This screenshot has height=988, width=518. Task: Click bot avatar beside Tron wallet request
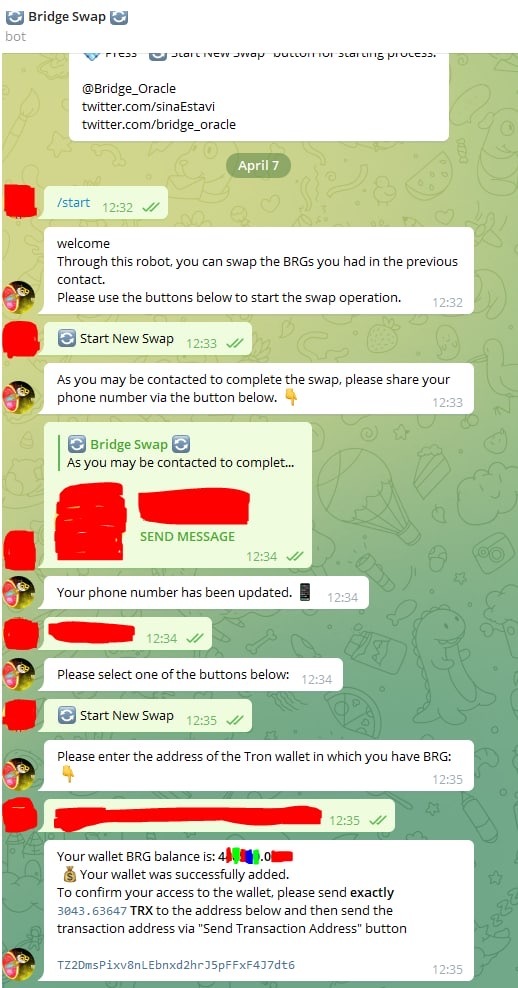(18, 774)
